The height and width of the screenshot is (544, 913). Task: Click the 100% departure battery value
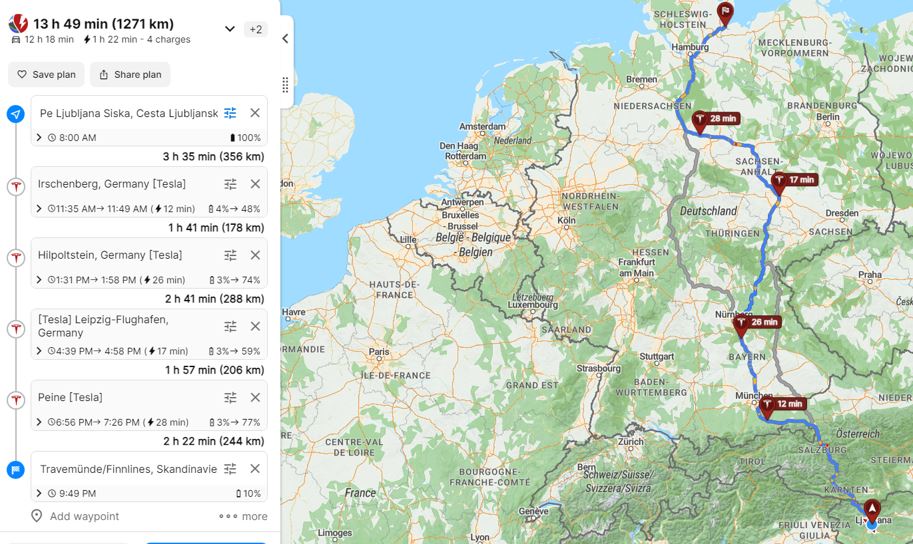tap(245, 137)
